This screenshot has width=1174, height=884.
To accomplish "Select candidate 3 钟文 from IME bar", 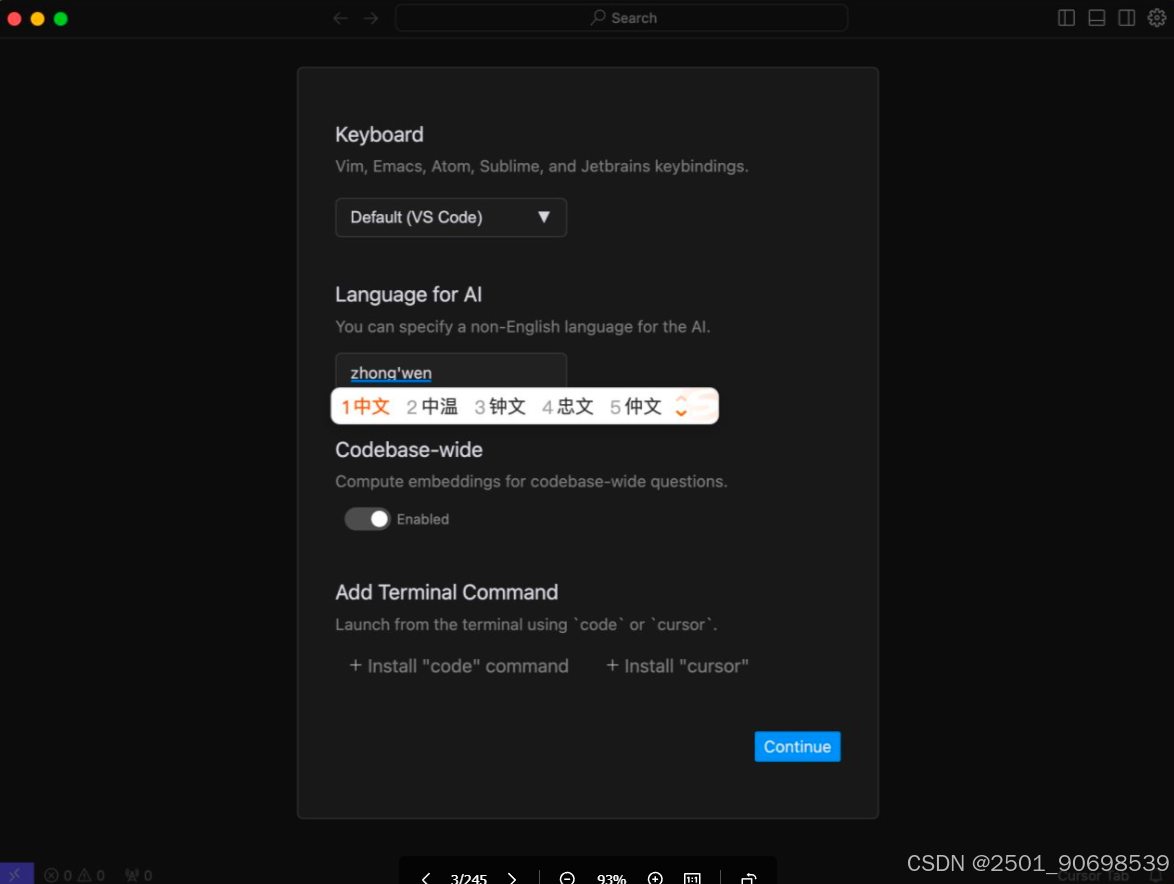I will click(x=499, y=406).
